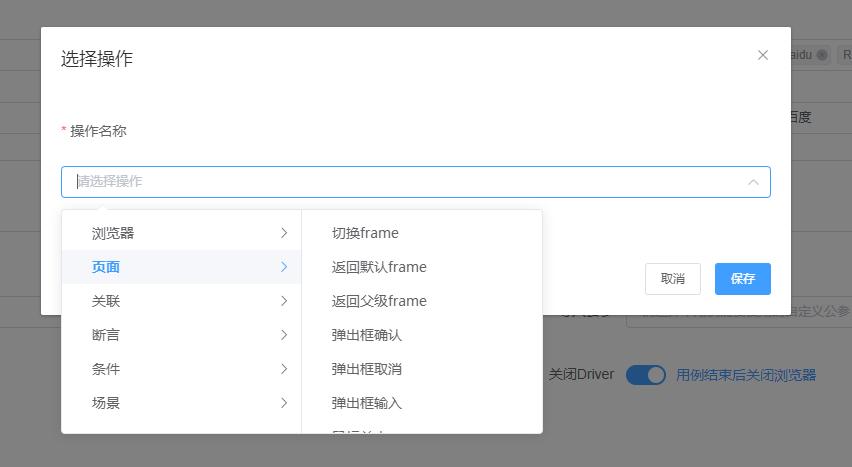Toggle the 关闭Driver switch
The image size is (852, 467).
point(646,375)
